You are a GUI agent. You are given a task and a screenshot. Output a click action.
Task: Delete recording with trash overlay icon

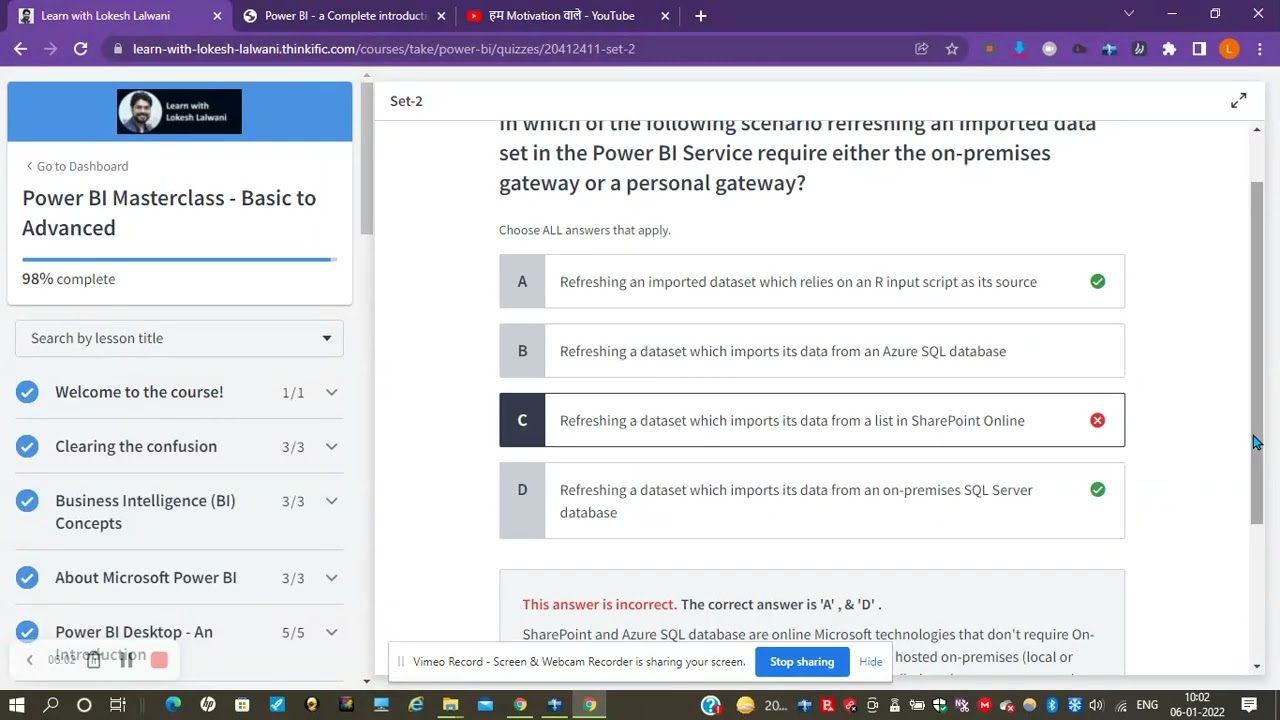coord(93,659)
